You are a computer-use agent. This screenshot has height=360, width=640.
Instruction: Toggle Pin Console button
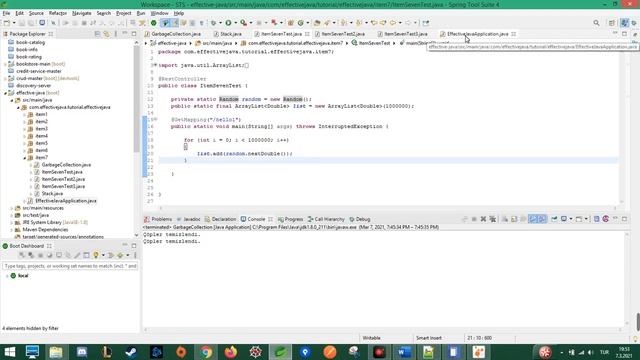[x=554, y=219]
